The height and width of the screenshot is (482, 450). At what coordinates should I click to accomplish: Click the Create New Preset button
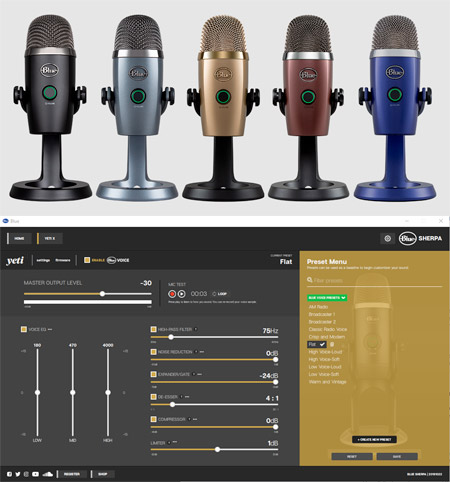point(374,440)
